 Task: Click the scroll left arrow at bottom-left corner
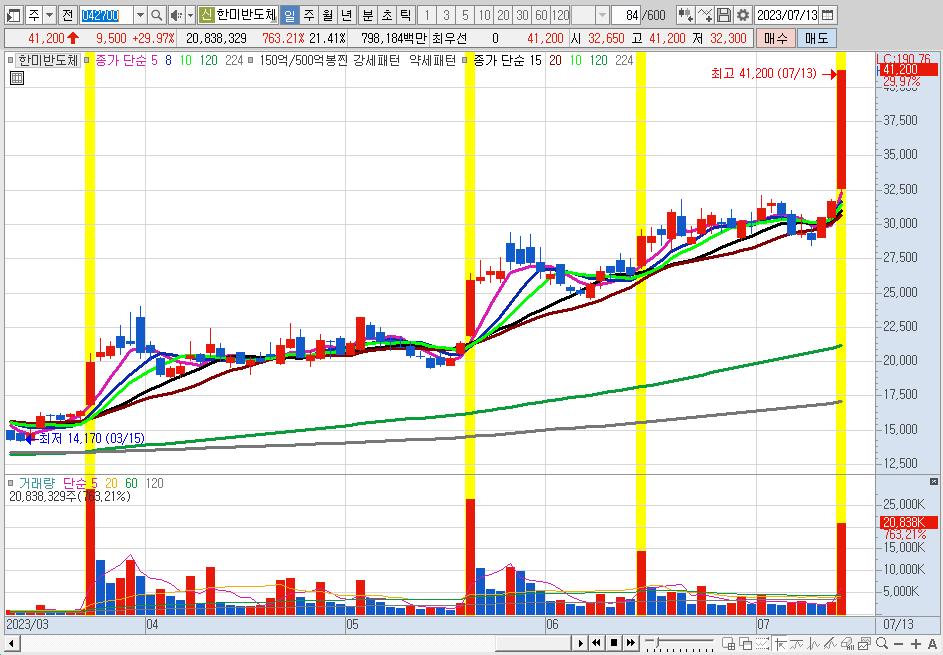tap(10, 644)
